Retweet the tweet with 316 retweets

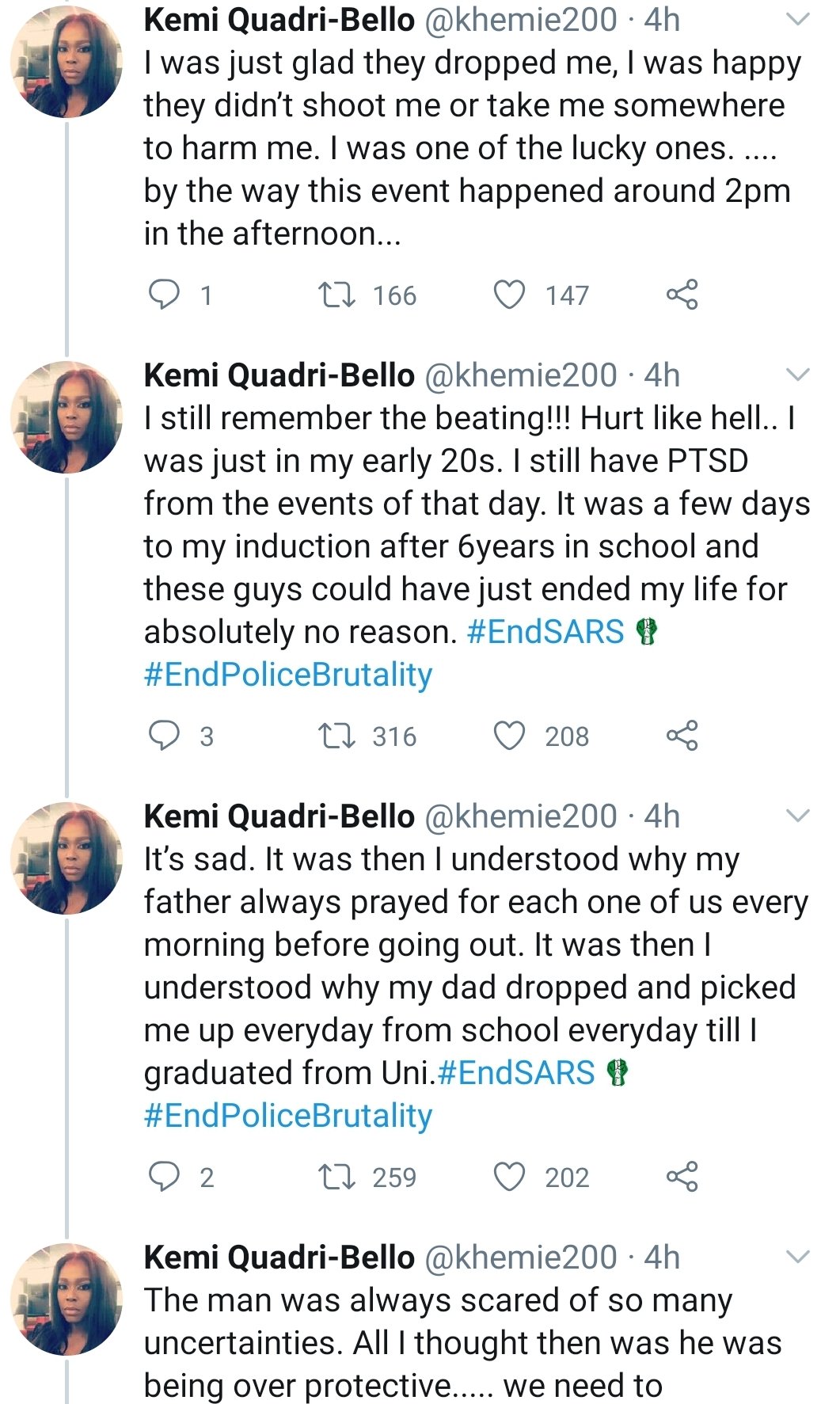(x=337, y=736)
